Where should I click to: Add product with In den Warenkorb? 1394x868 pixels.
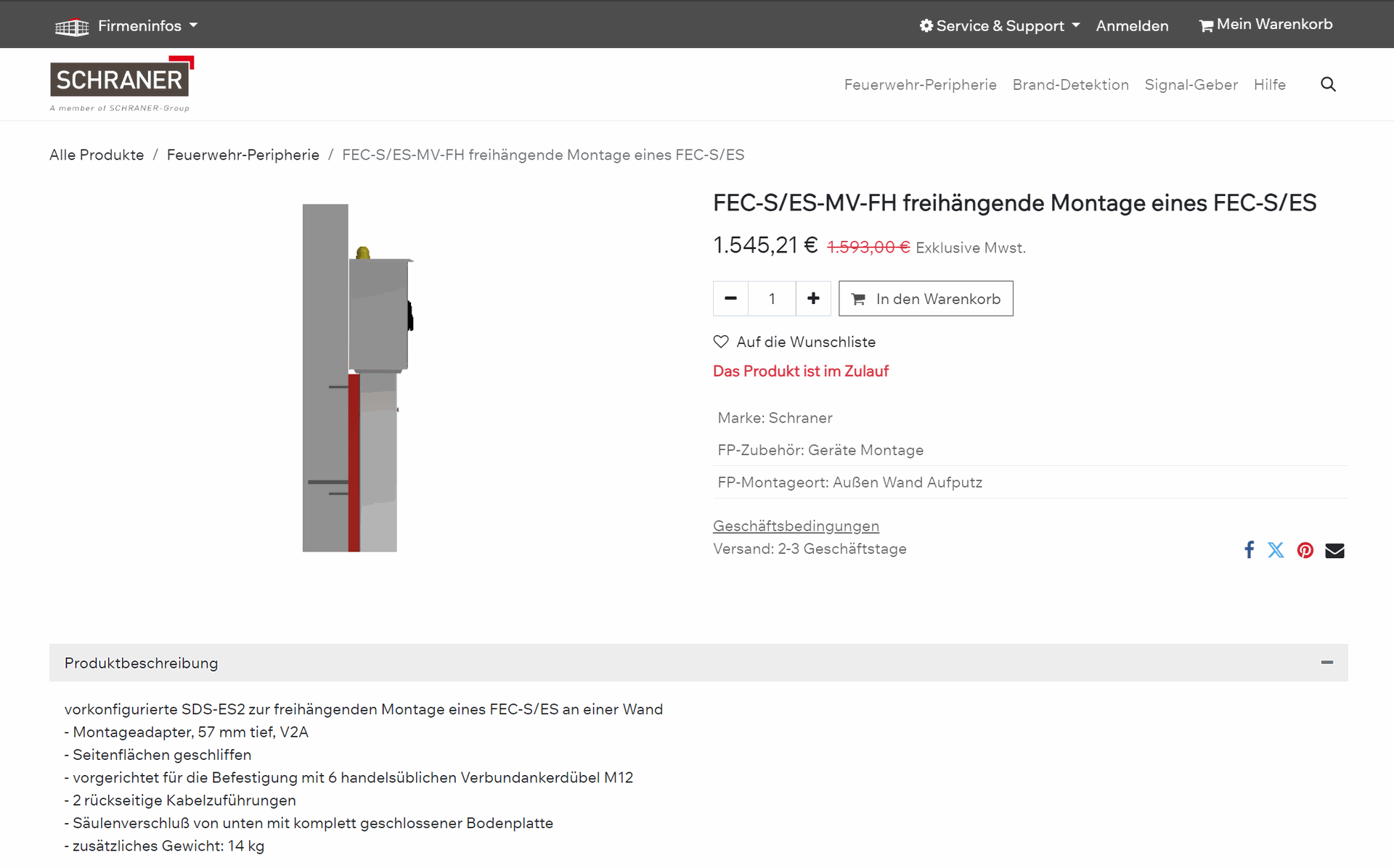tap(926, 298)
